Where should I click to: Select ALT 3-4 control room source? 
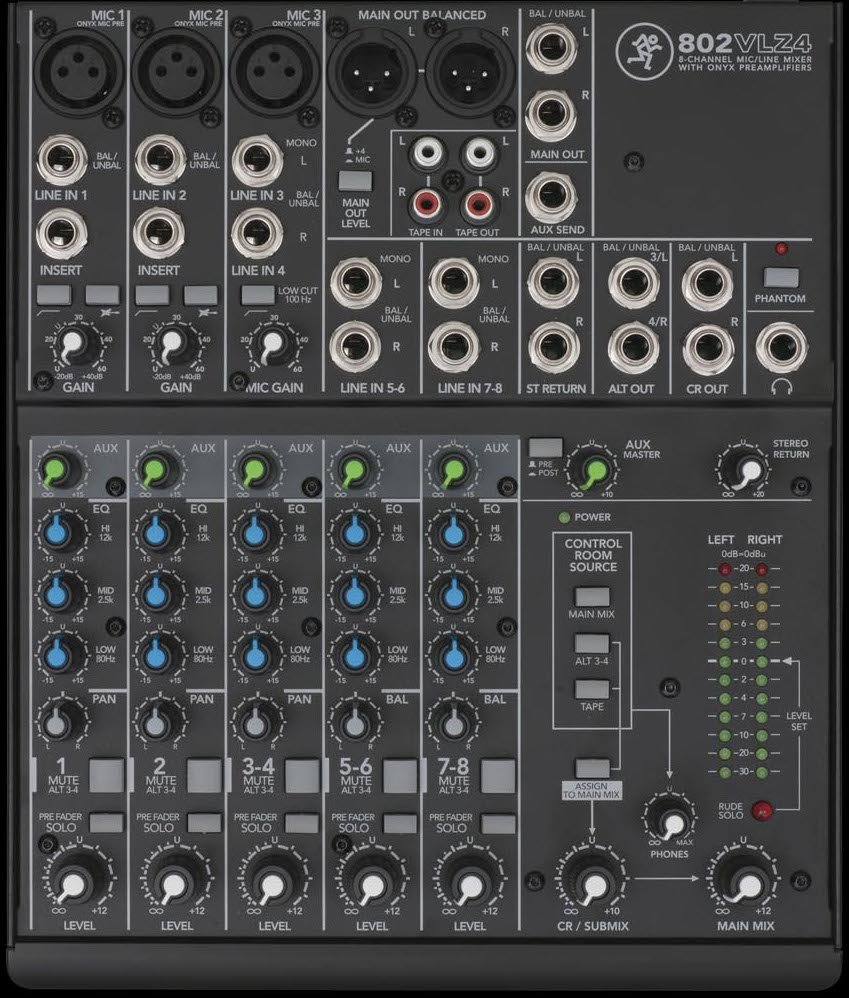[593, 643]
